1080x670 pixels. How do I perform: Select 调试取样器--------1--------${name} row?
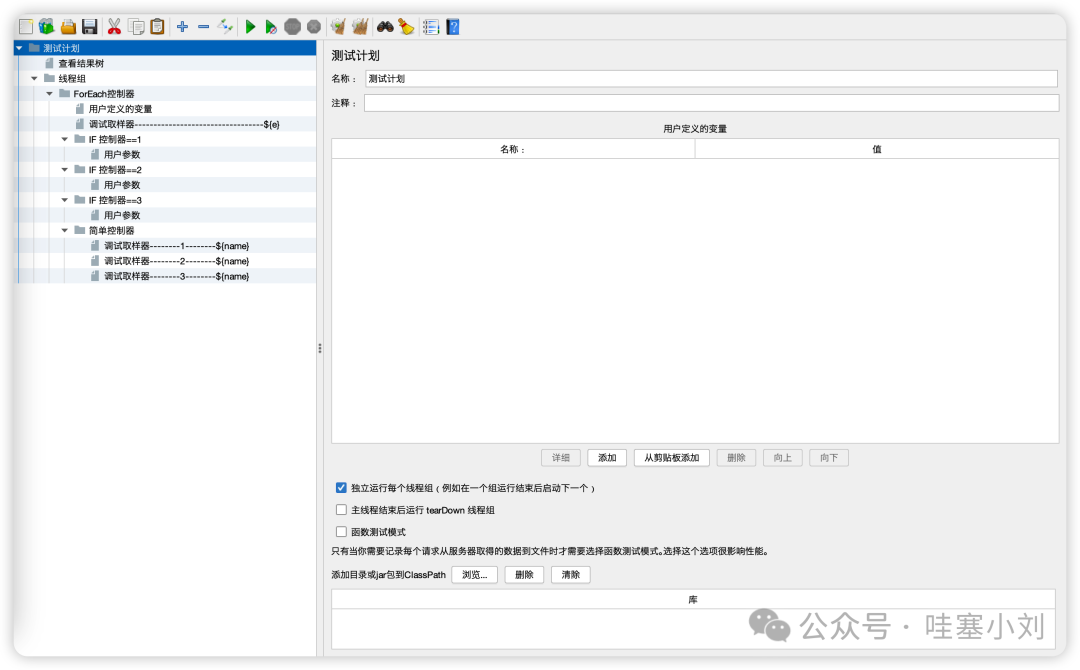coord(165,245)
